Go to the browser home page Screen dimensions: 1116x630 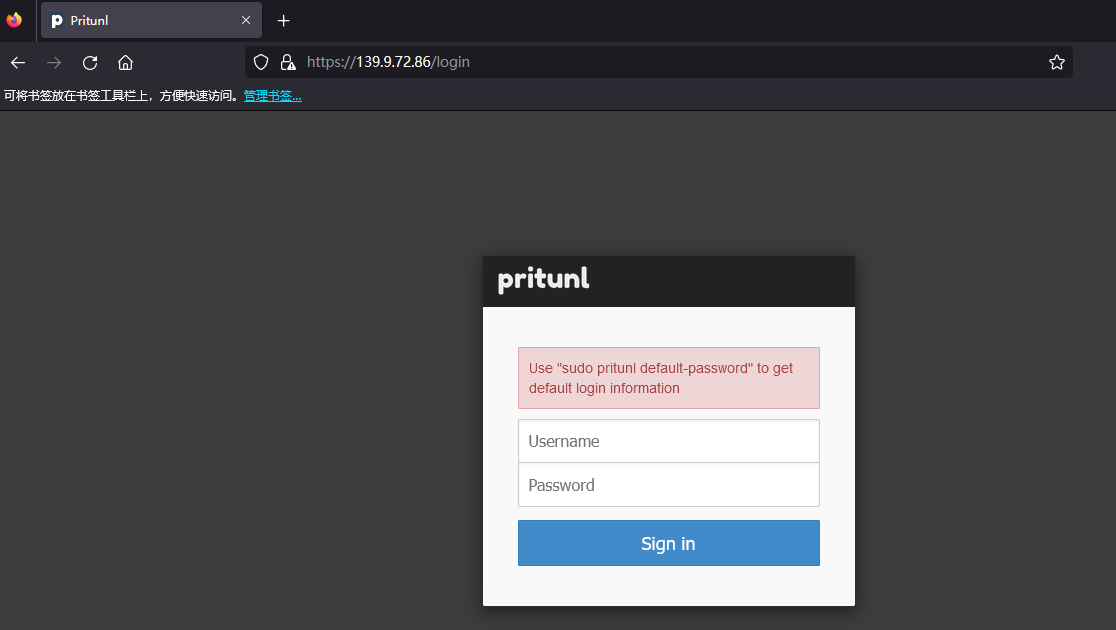[125, 63]
